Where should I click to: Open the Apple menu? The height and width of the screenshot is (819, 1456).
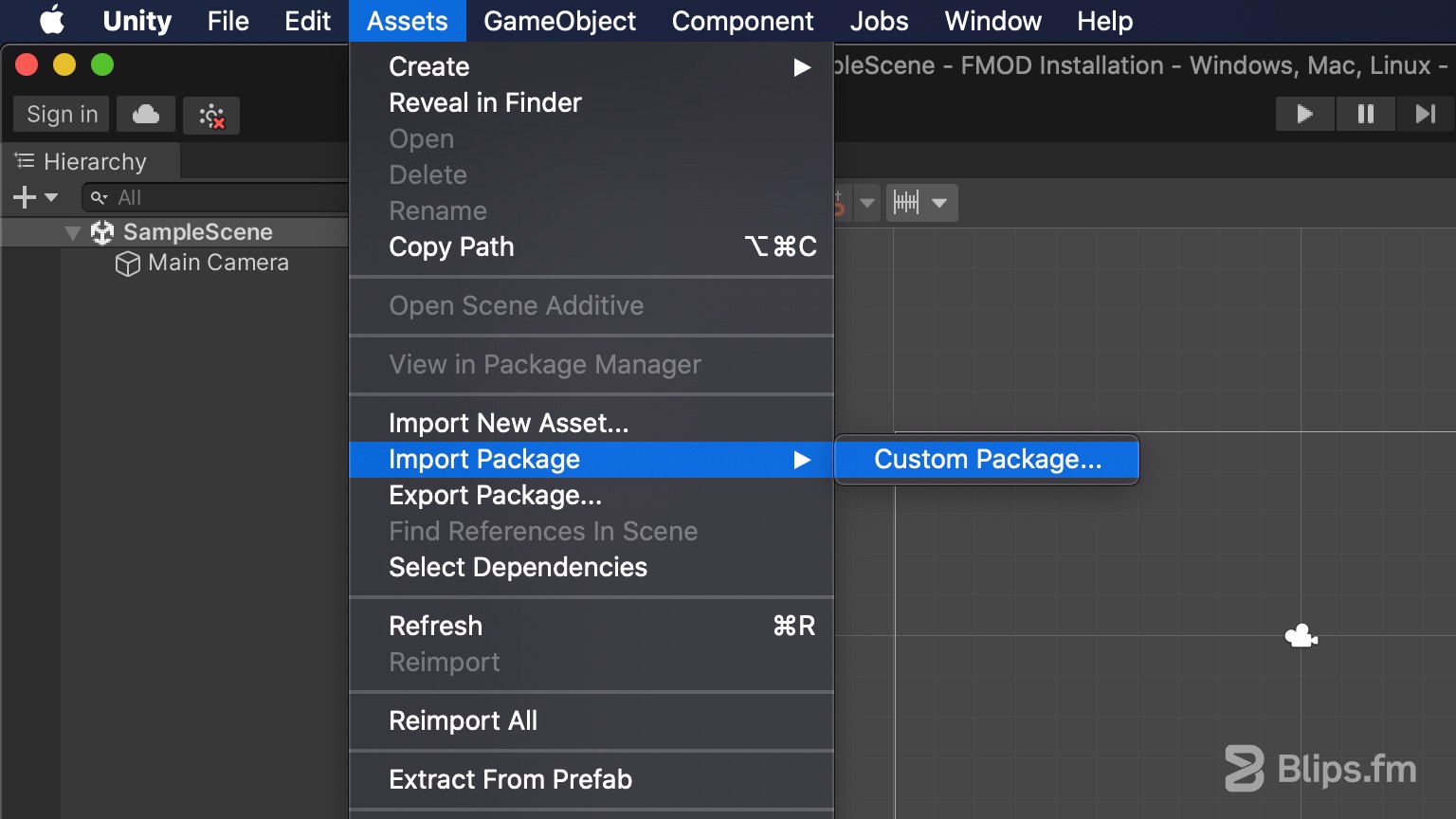coord(52,20)
